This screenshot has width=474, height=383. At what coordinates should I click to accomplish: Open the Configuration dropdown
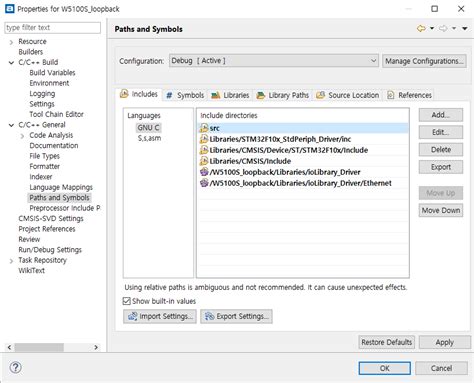[273, 61]
